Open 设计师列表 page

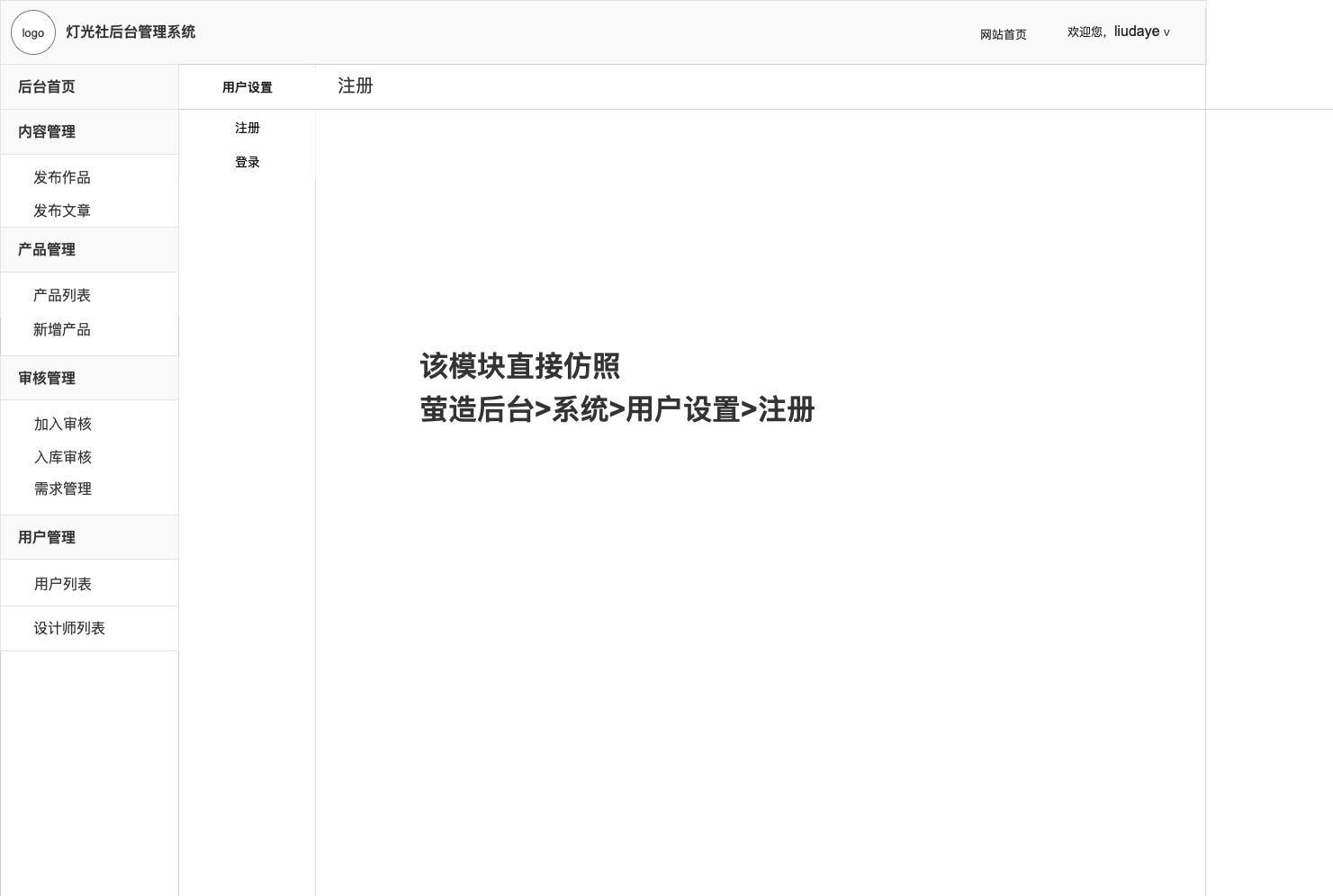click(x=69, y=628)
